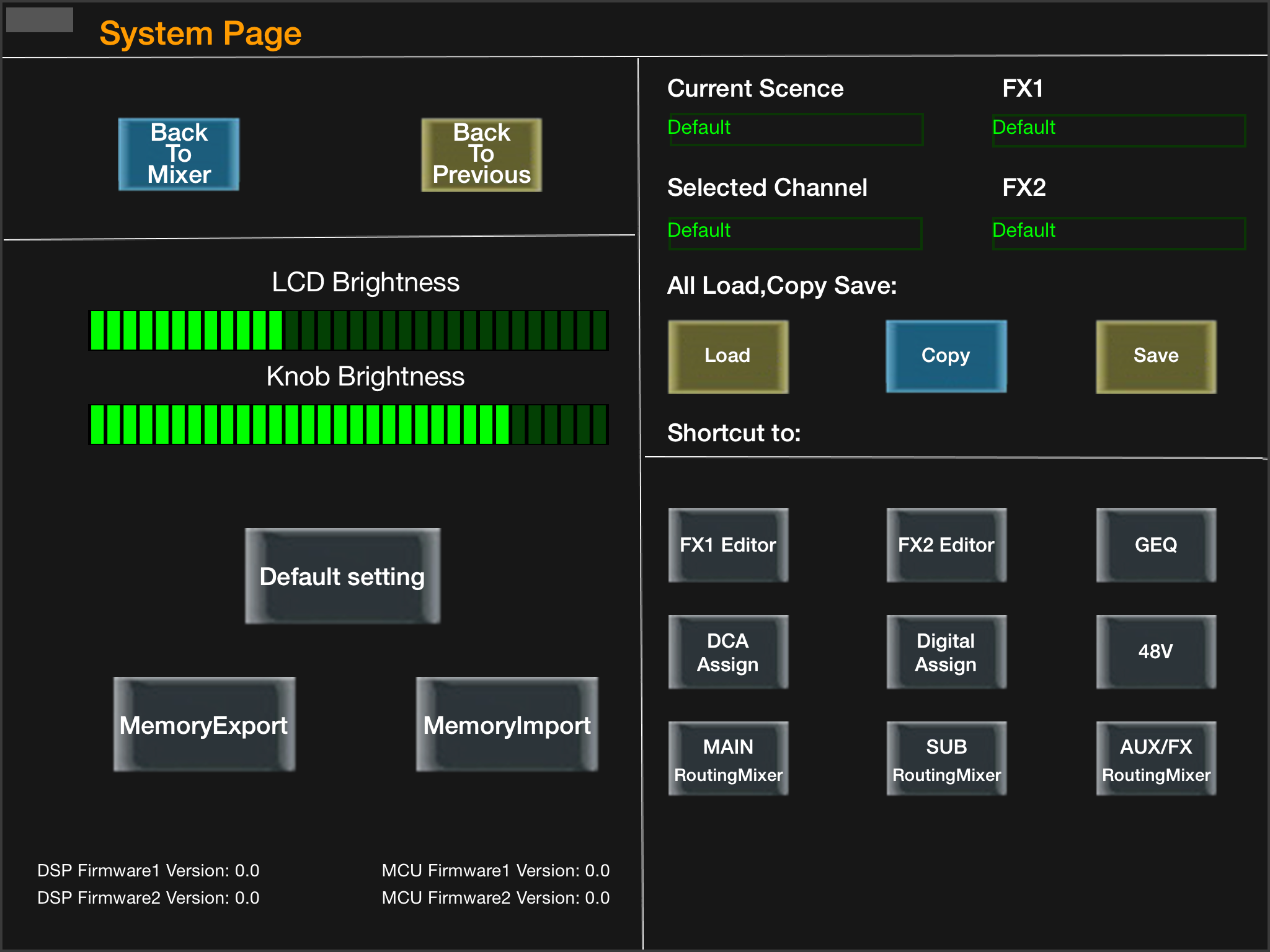Restore the Default setting
The height and width of the screenshot is (952, 1270).
click(342, 576)
